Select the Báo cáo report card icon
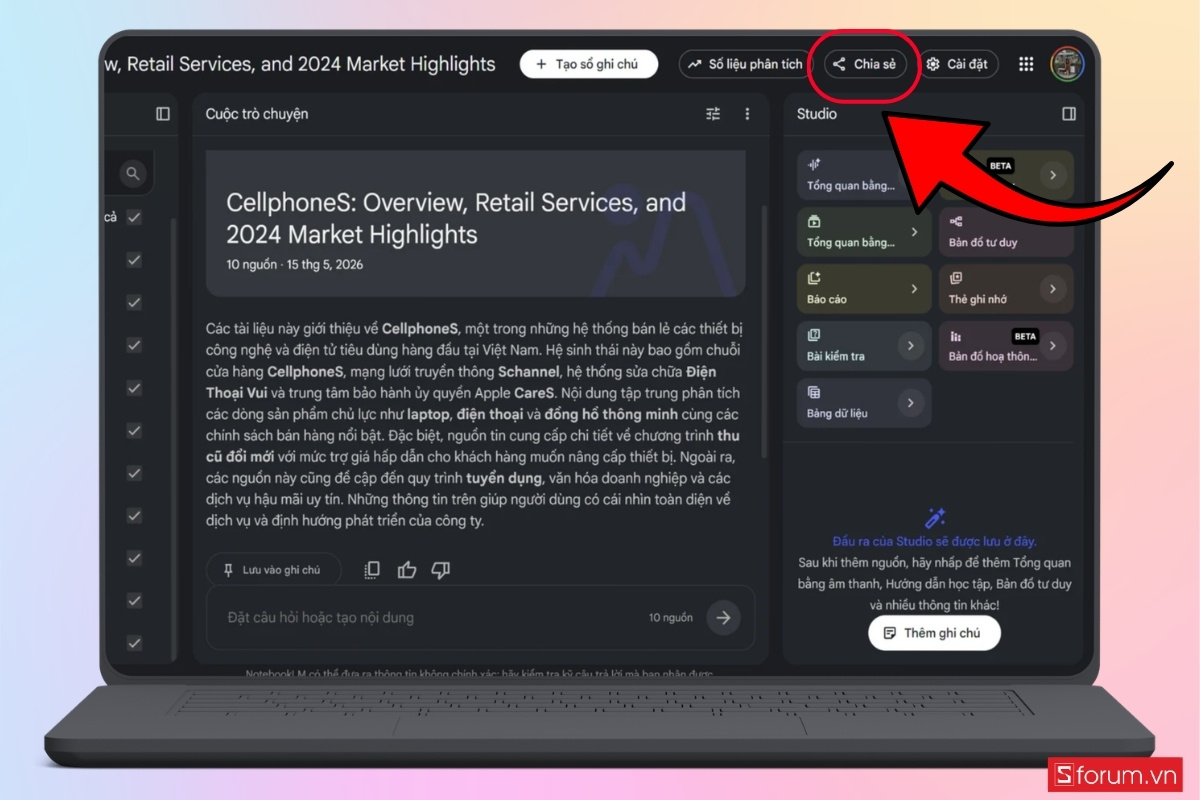 (x=814, y=278)
